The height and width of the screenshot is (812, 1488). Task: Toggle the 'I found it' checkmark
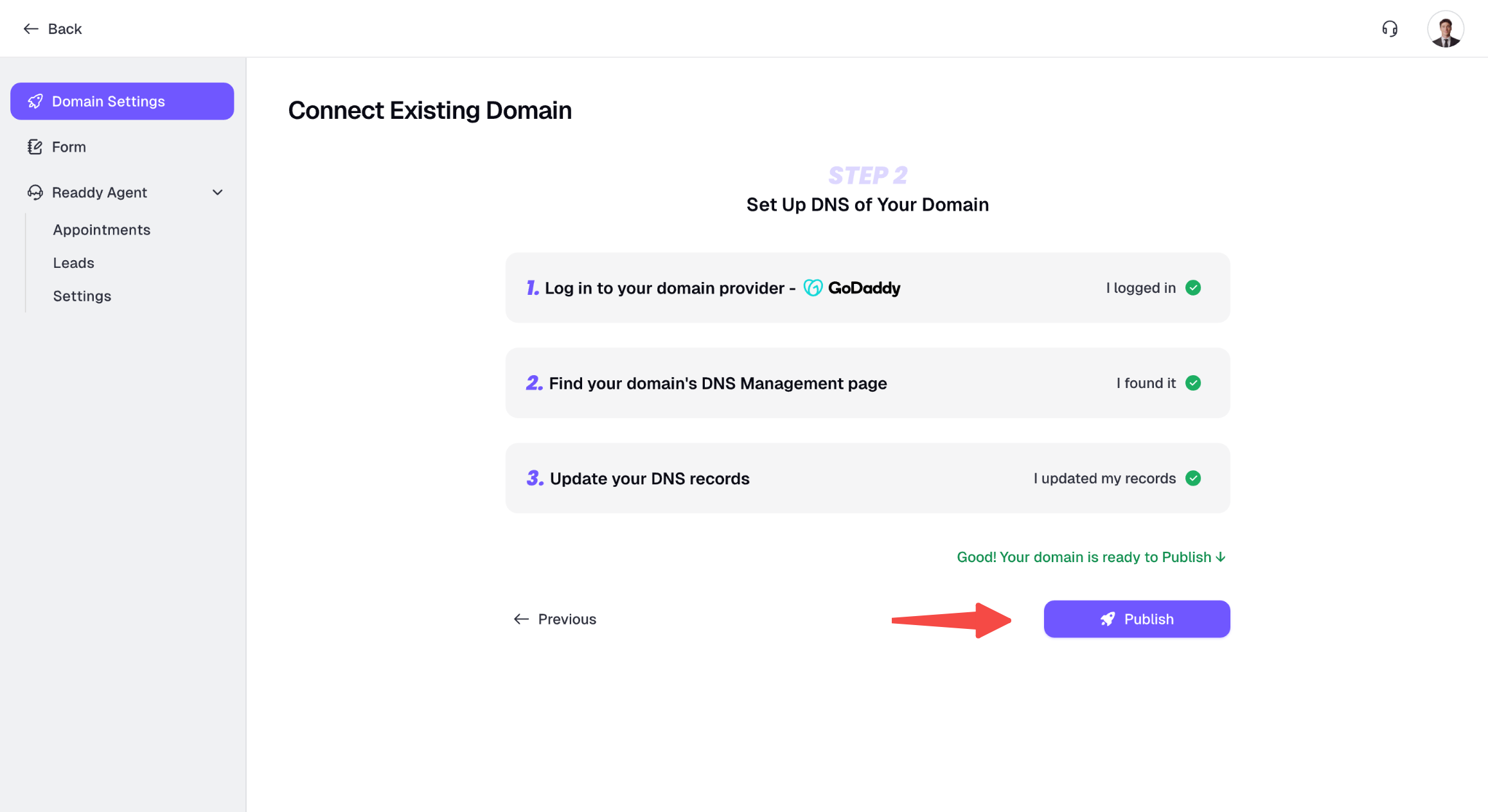click(1193, 384)
